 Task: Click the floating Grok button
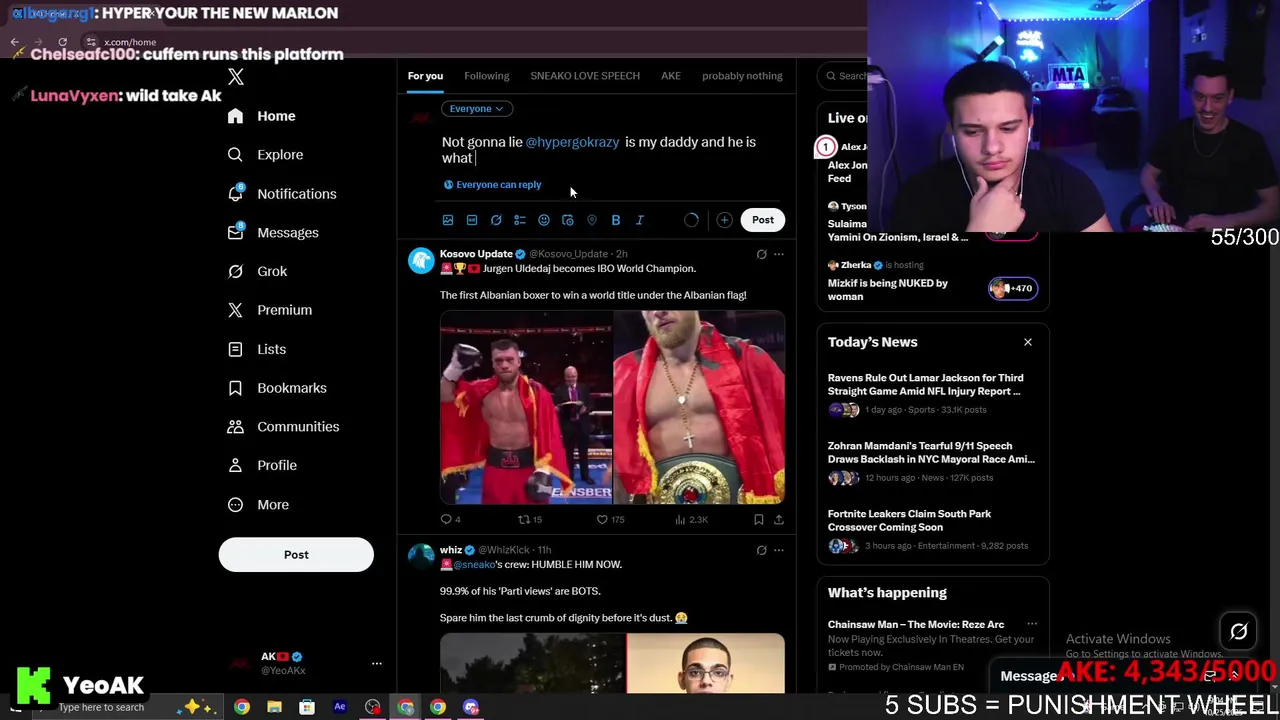tap(1238, 632)
